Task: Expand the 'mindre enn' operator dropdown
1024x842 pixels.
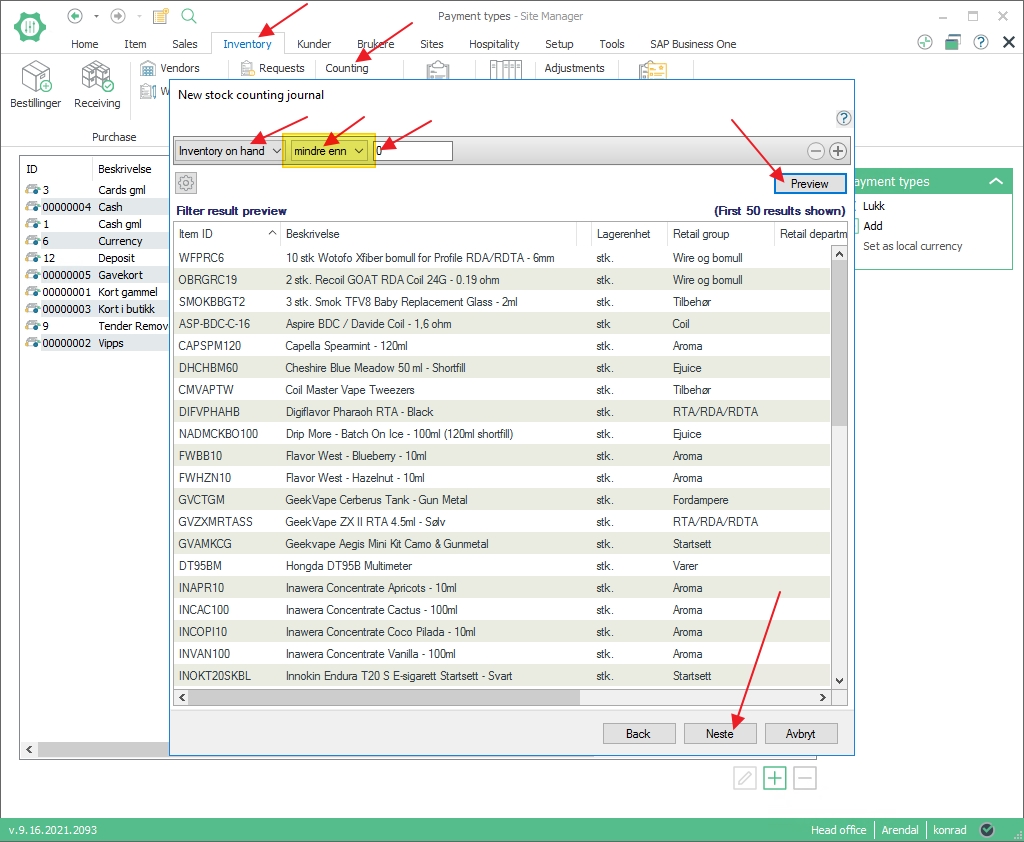Action: 329,151
